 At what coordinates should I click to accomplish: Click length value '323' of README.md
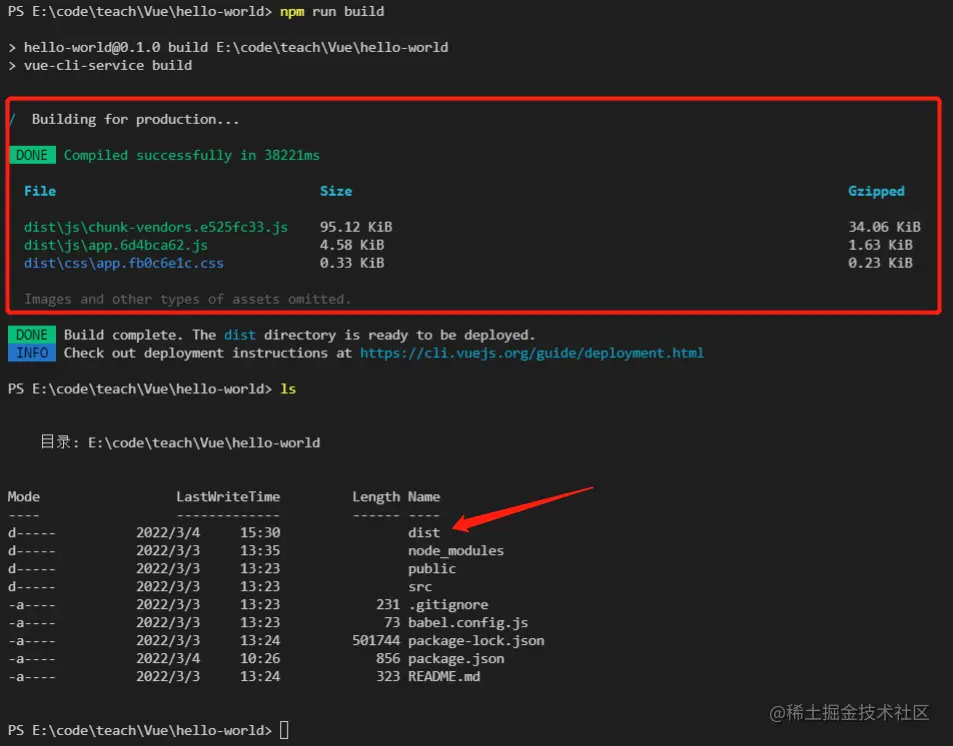388,677
